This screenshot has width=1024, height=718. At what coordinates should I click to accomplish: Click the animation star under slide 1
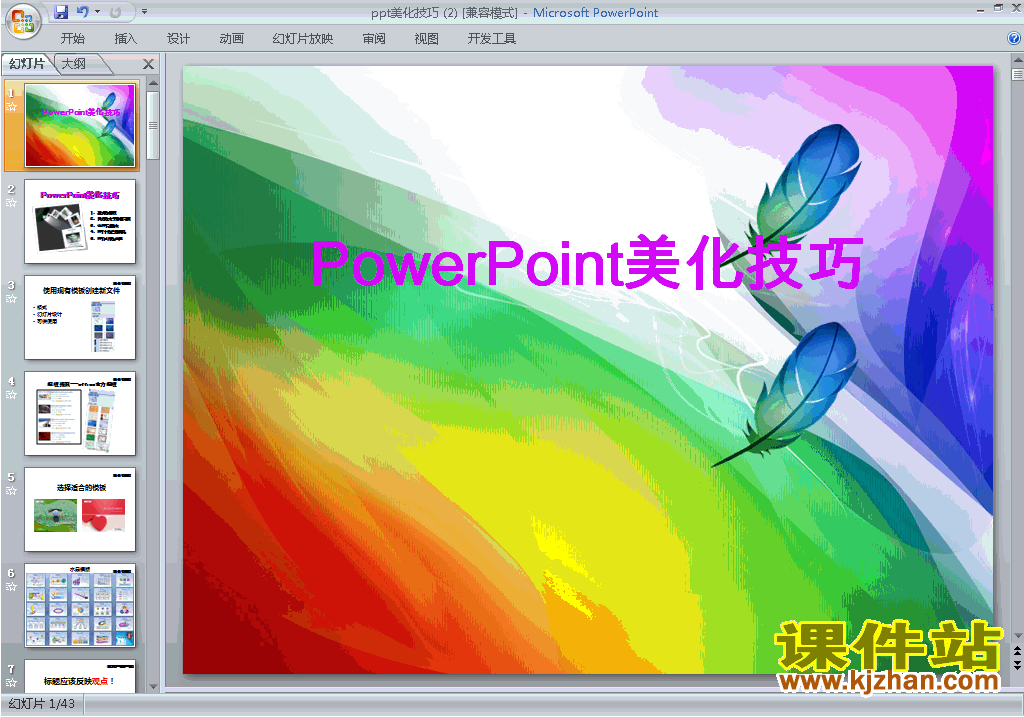tap(11, 106)
